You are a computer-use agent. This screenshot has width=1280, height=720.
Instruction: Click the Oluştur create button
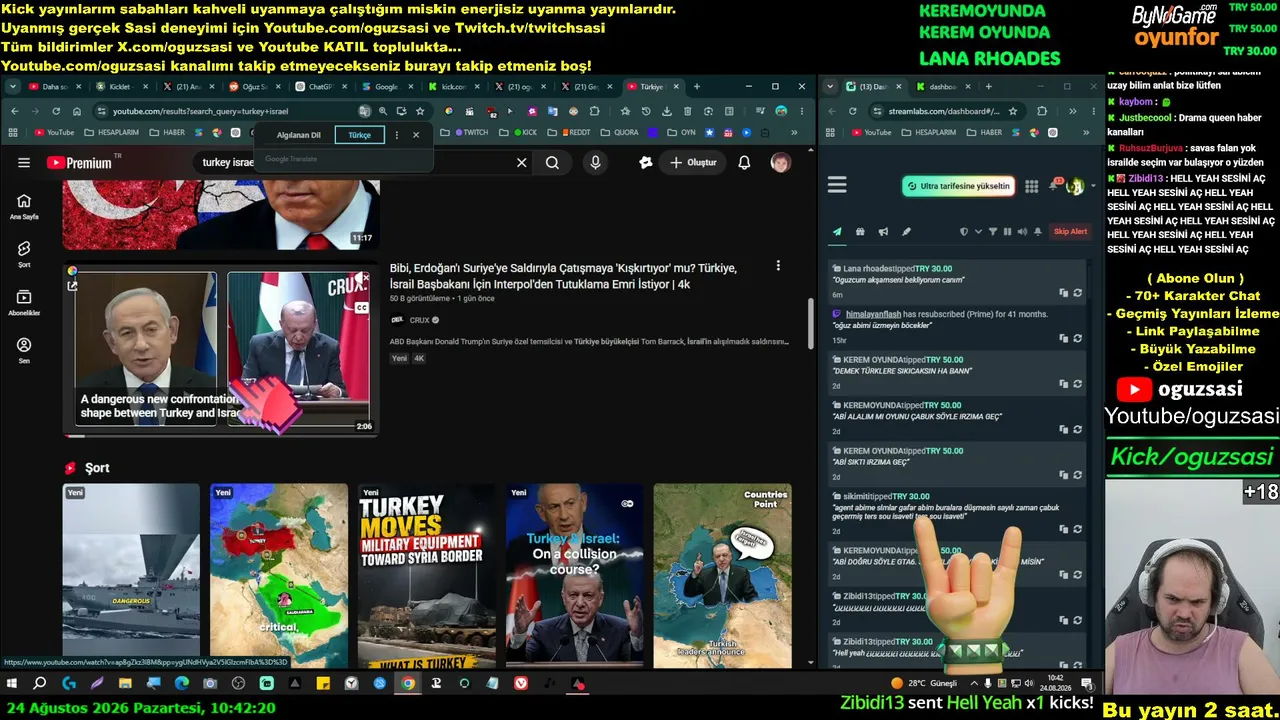pos(693,163)
